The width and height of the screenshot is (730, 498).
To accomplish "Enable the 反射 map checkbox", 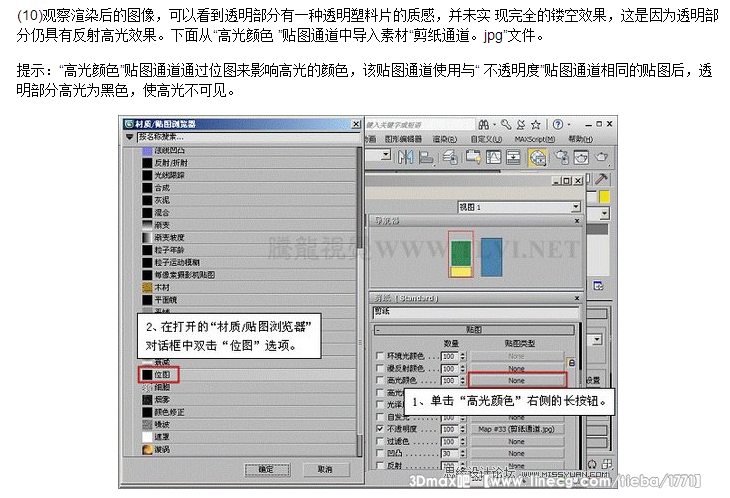I will pyautogui.click(x=380, y=465).
